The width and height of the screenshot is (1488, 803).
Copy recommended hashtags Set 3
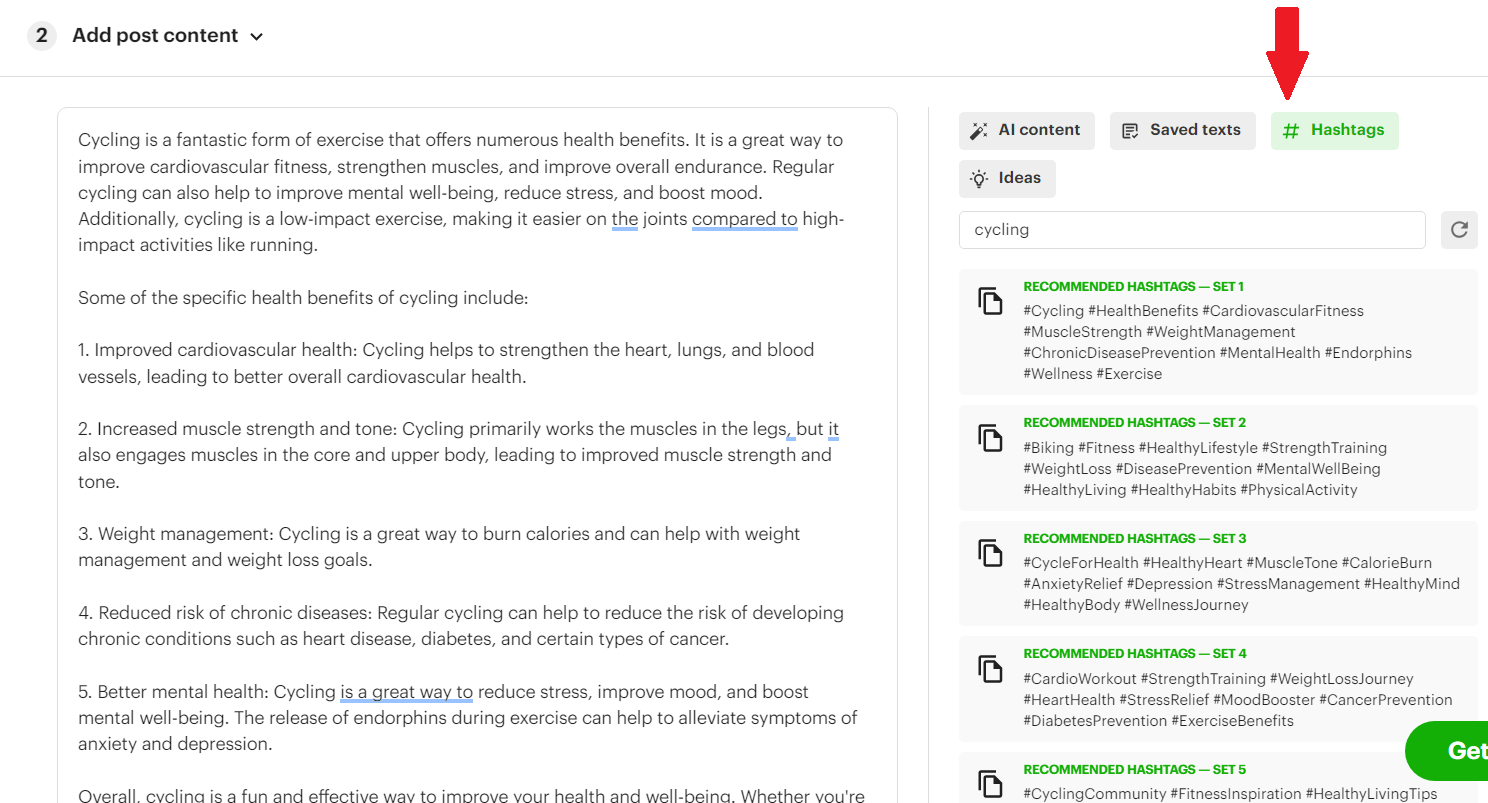(x=990, y=553)
